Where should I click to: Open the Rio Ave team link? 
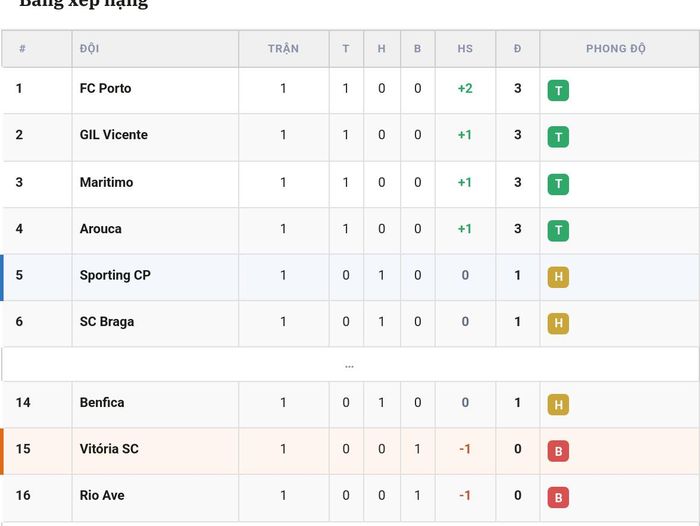102,495
